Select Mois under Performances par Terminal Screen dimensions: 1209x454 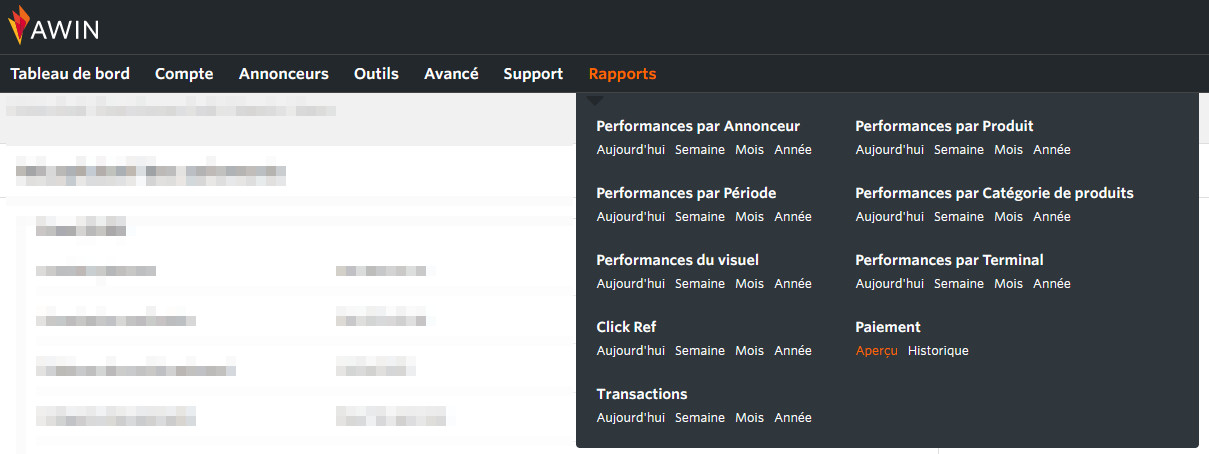pyautogui.click(x=1008, y=284)
